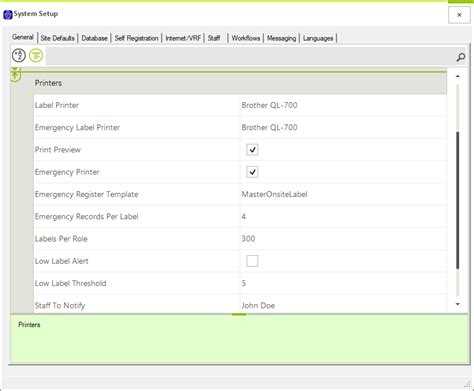
Task: Click the System Setup app icon
Action: tap(8, 14)
